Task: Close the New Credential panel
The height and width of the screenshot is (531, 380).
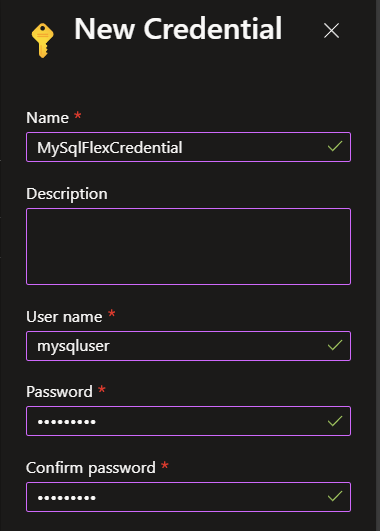Action: (x=331, y=31)
